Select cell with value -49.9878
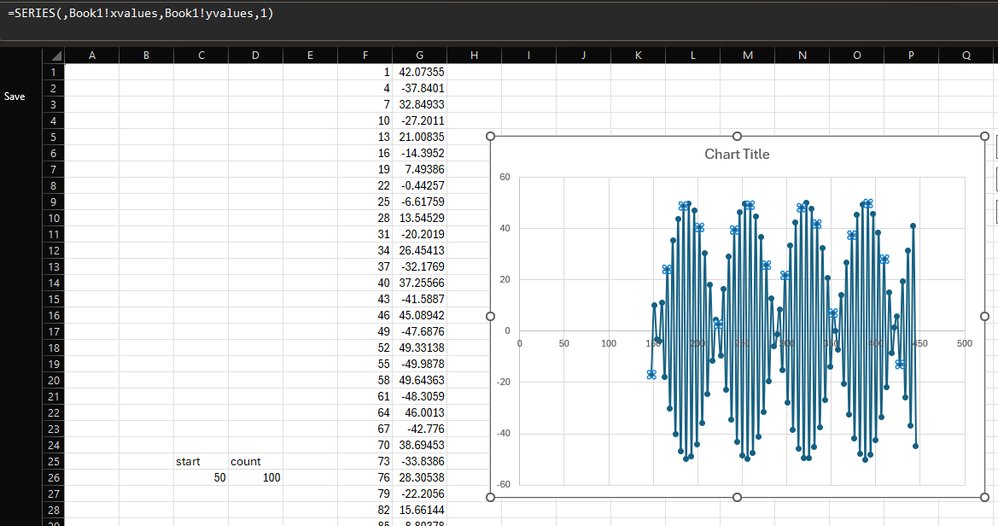Viewport: 998px width, 526px height. click(x=419, y=364)
